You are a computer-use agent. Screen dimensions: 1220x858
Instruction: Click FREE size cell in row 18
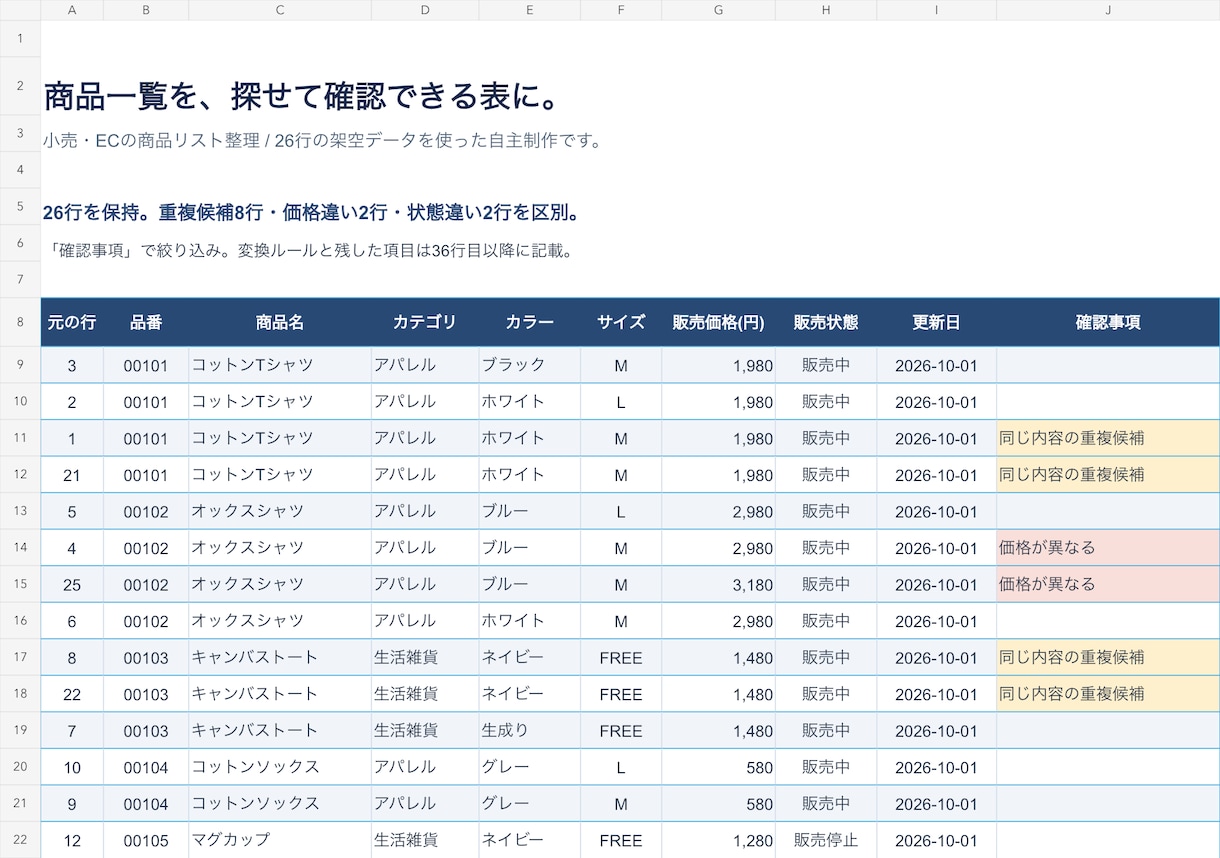click(621, 694)
